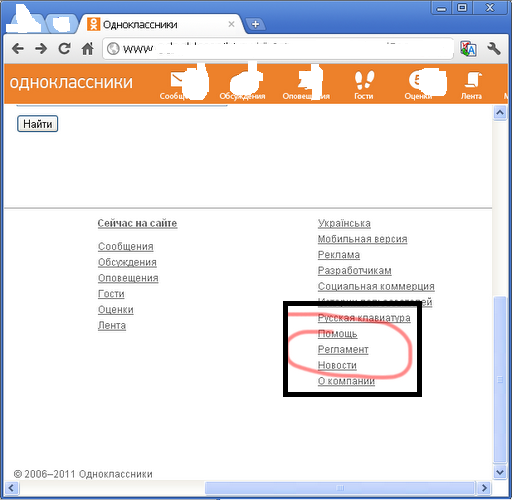
Task: Open Гости footprints icon in header
Action: pyautogui.click(x=364, y=85)
